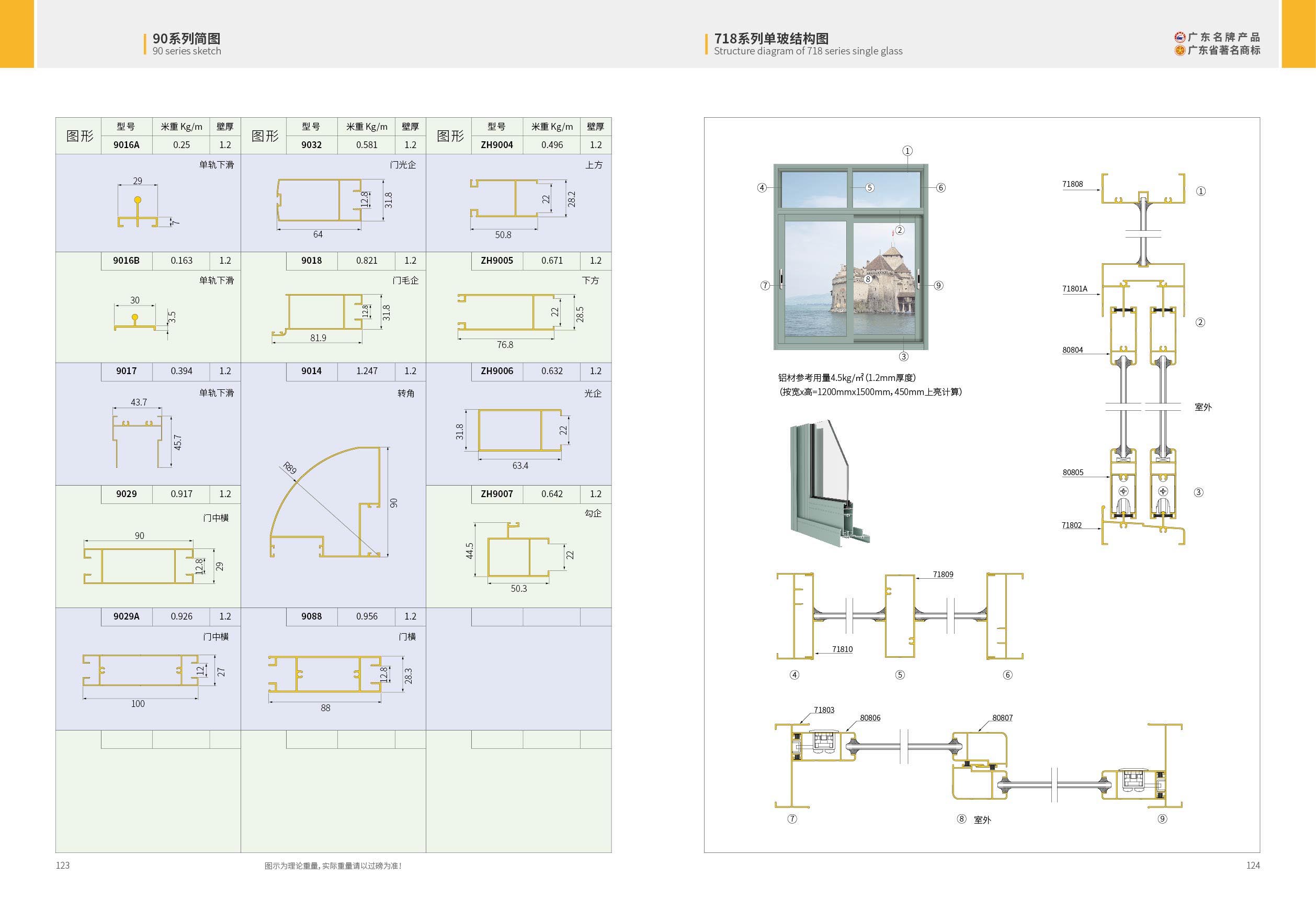1316x899 pixels.
Task: Click the 9014 corner profile R89 drawing
Action: [327, 502]
